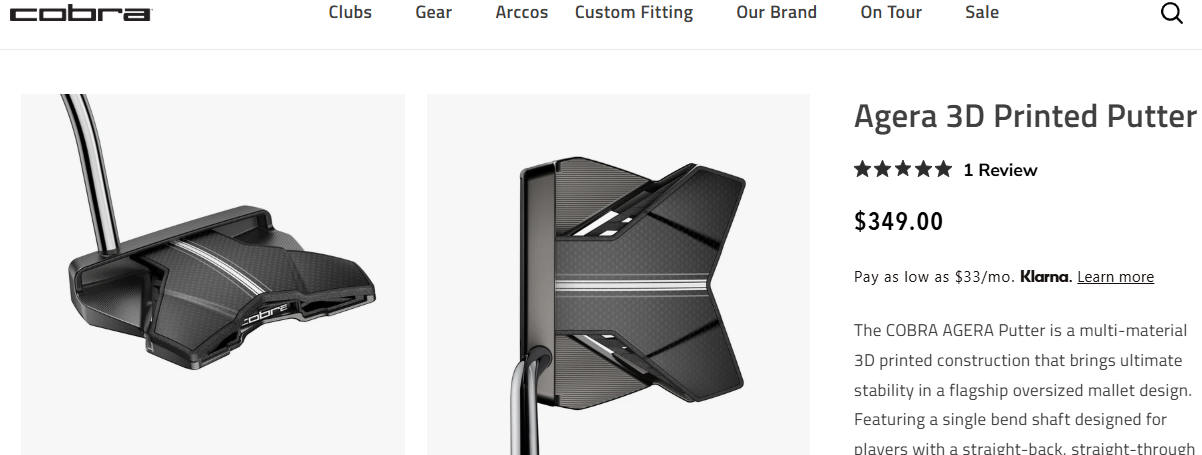The width and height of the screenshot is (1202, 455).
Task: Navigate to the Arccos section
Action: click(x=522, y=13)
